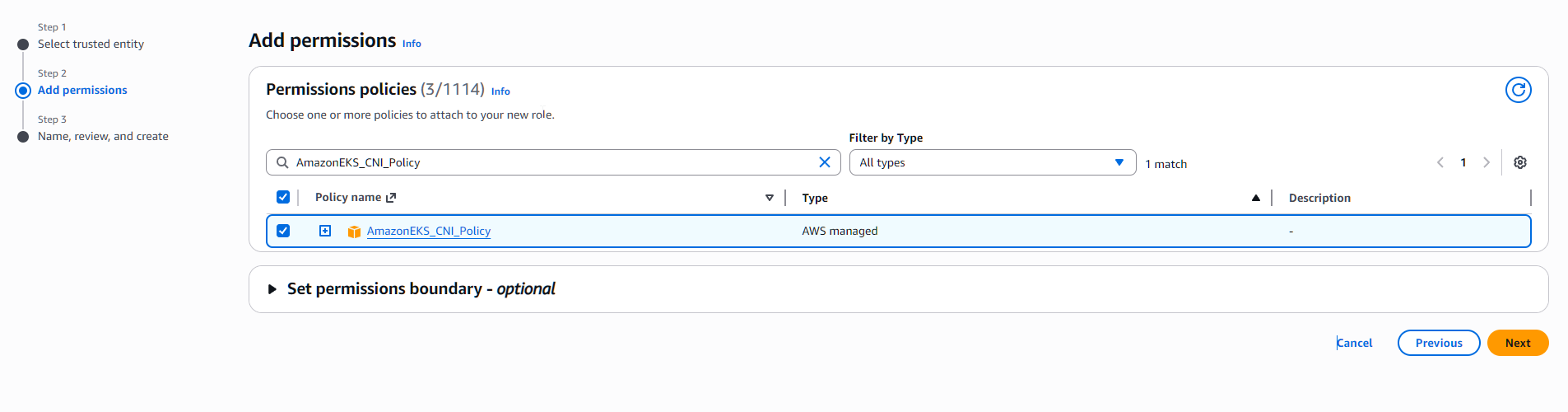Clear search field with X icon

824,162
